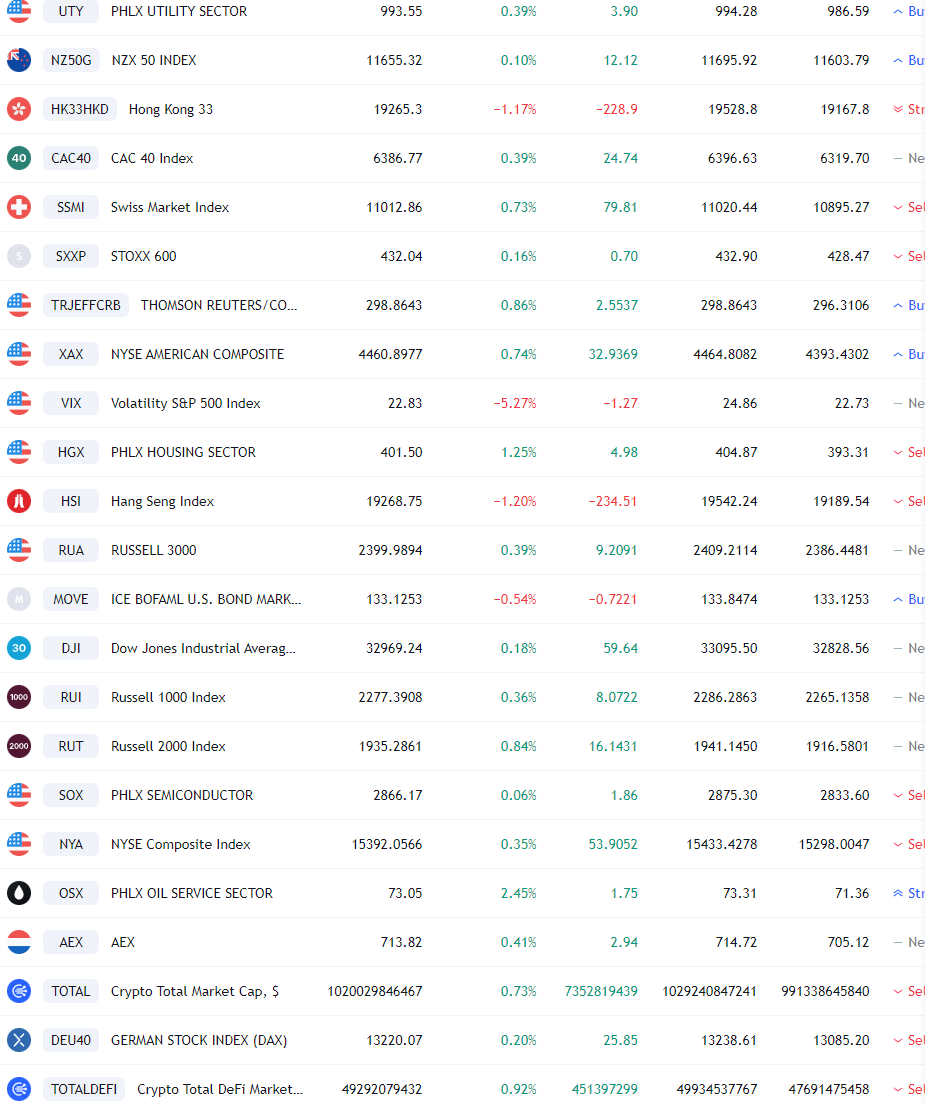The image size is (925, 1105).
Task: Click the US flag icon beside VIX
Action: [19, 403]
